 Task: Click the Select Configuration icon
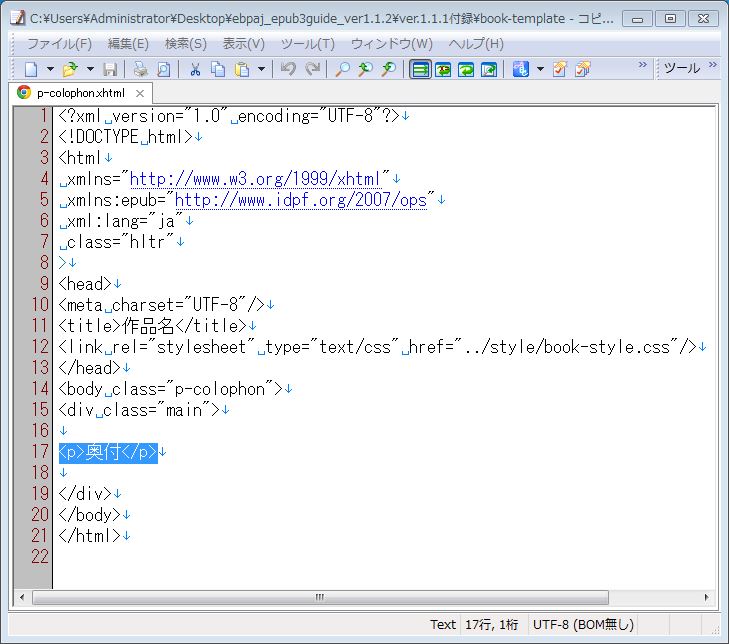click(521, 69)
